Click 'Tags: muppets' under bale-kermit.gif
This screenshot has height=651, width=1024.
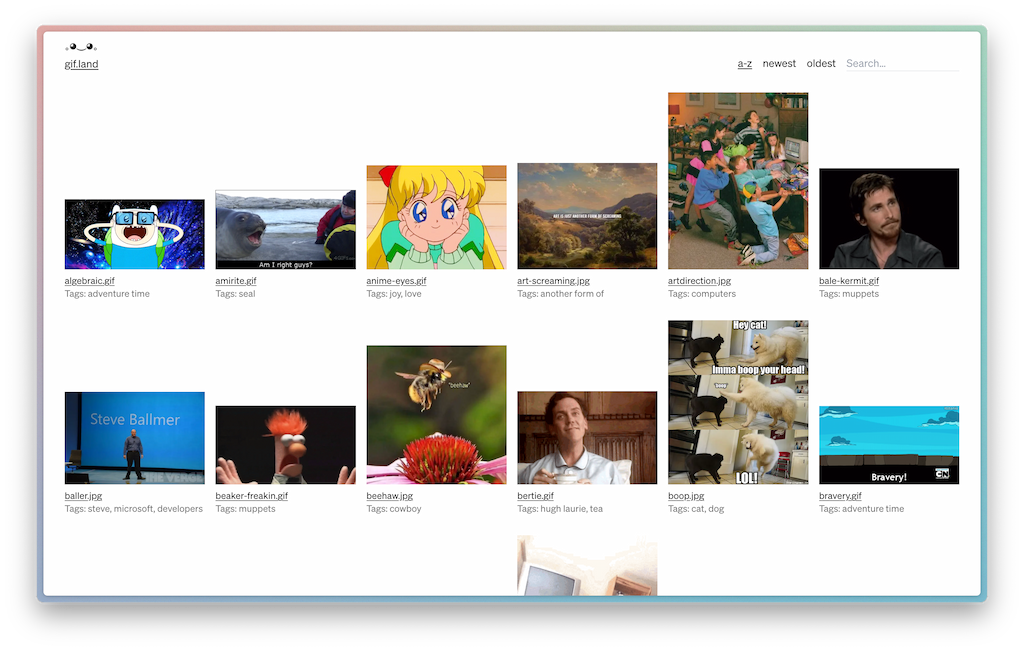click(x=849, y=294)
